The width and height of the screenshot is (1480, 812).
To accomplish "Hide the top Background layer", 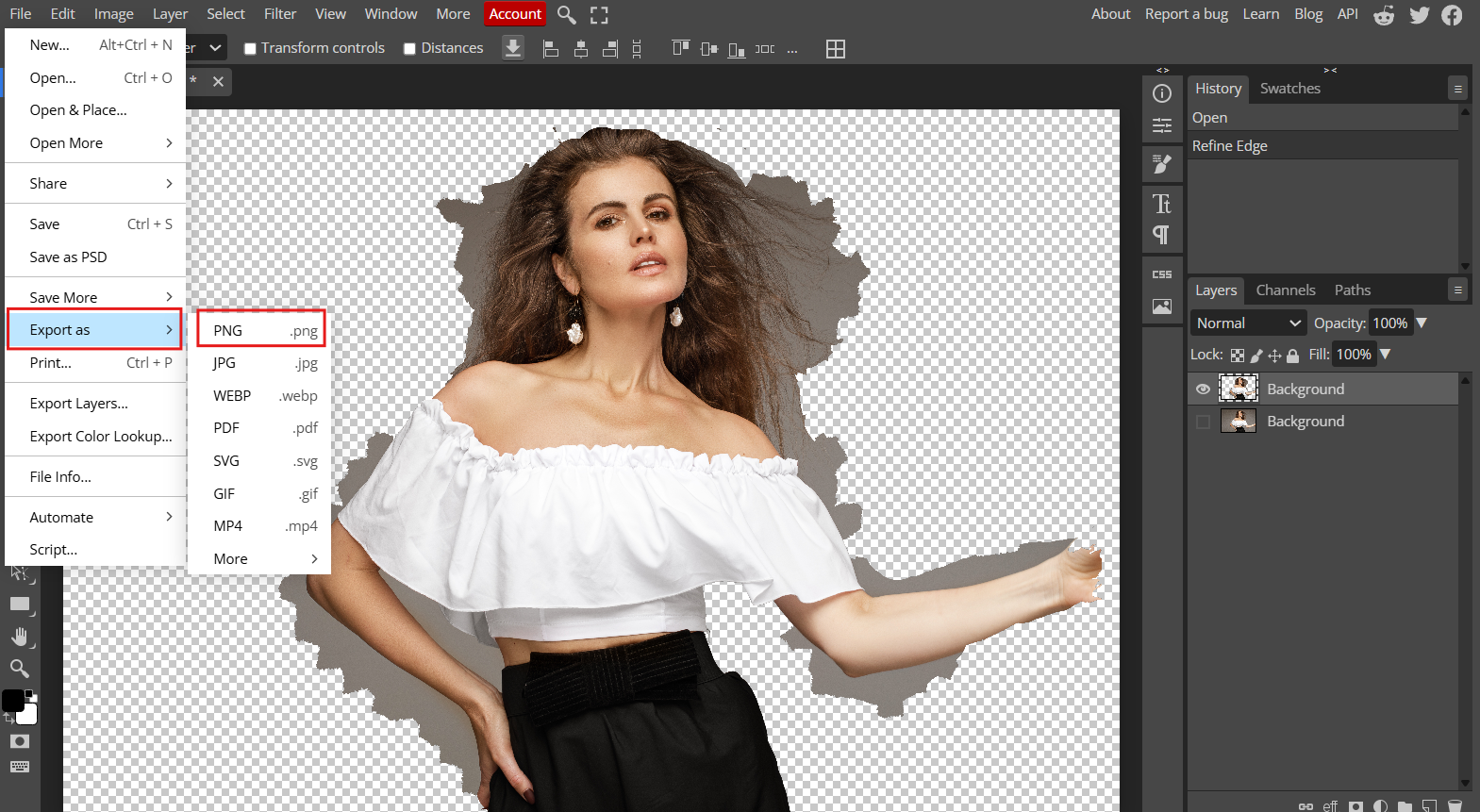I will pos(1203,389).
